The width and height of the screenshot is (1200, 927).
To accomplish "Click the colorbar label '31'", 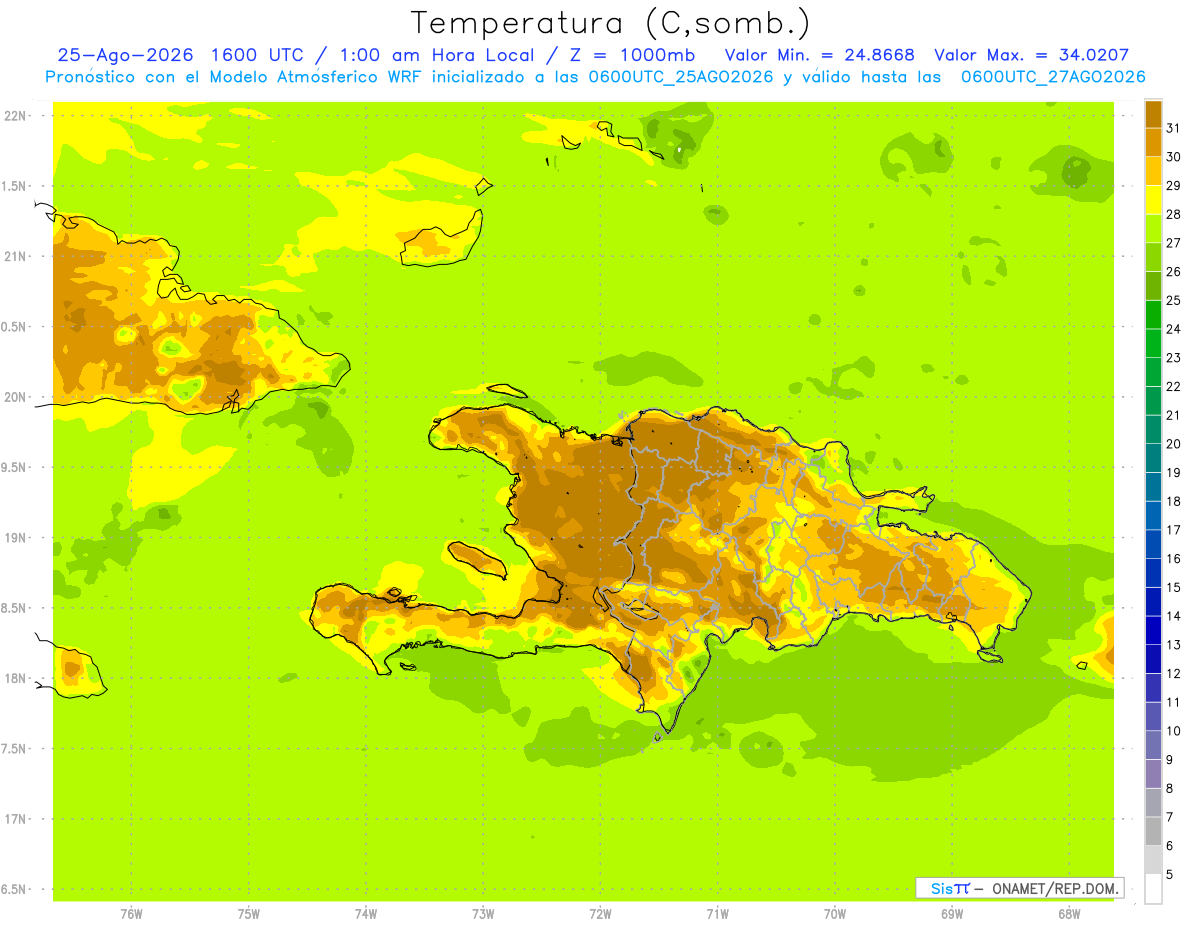I will (1174, 128).
